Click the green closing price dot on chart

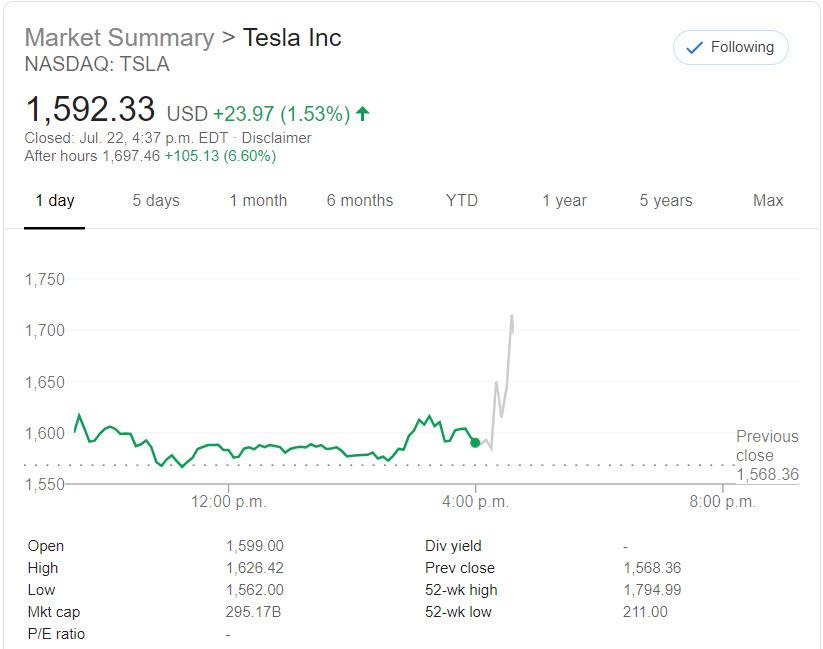(x=475, y=442)
